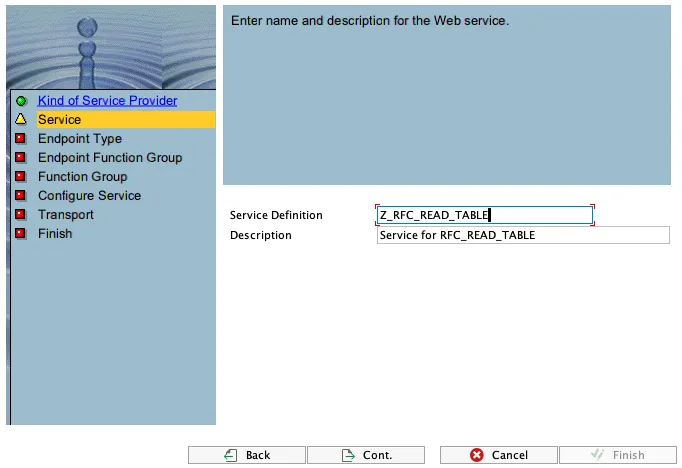
Task: Click the red icon beside Configure Service
Action: tap(20, 195)
